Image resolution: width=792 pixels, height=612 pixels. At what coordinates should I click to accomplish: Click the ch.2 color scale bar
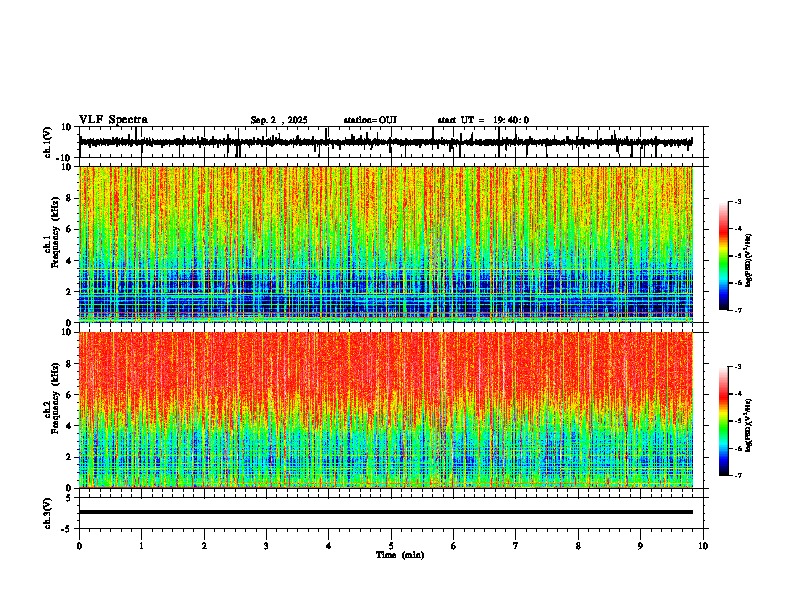coord(723,421)
